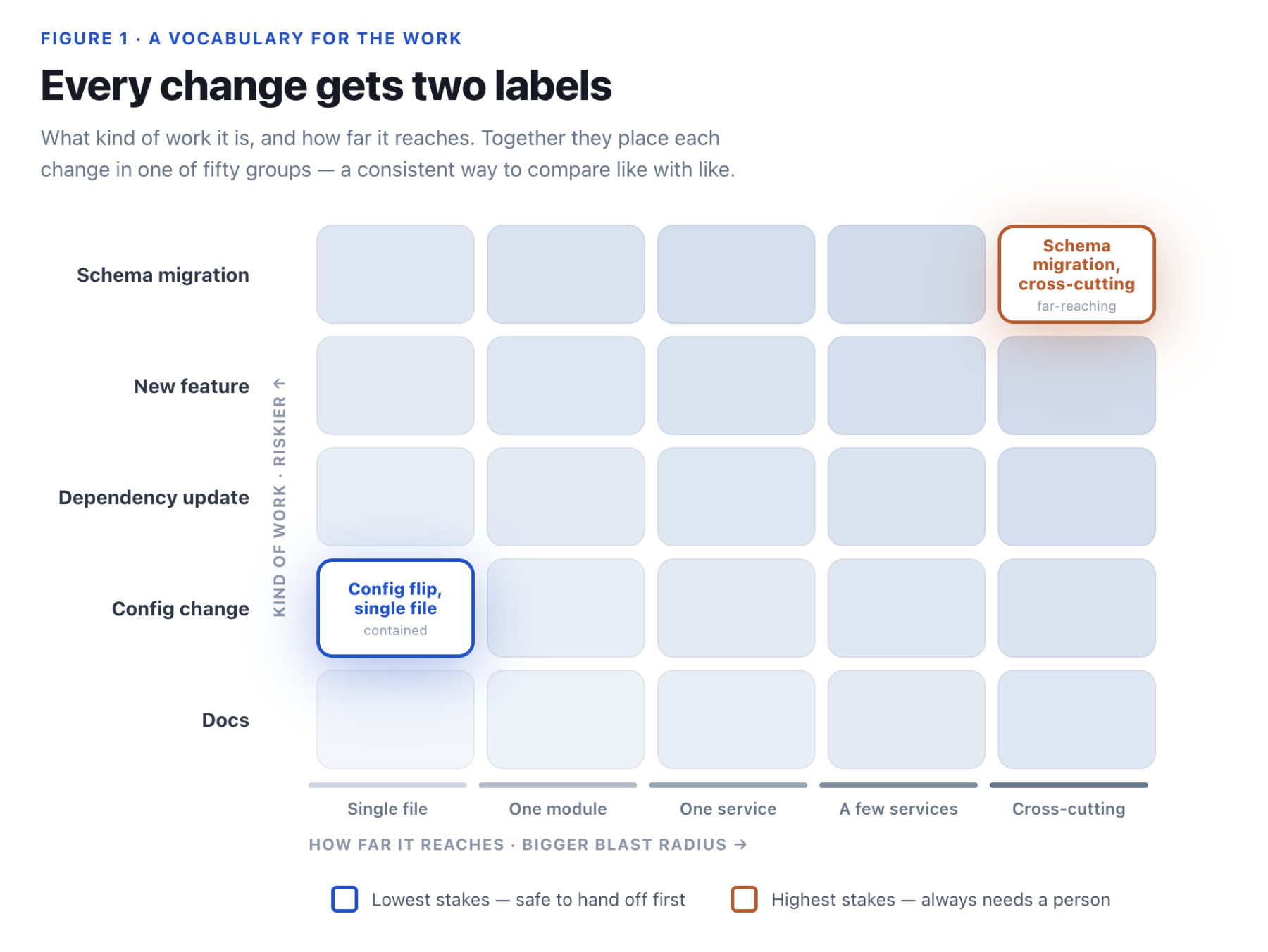Click the A few services column label
1268x952 pixels.
899,808
